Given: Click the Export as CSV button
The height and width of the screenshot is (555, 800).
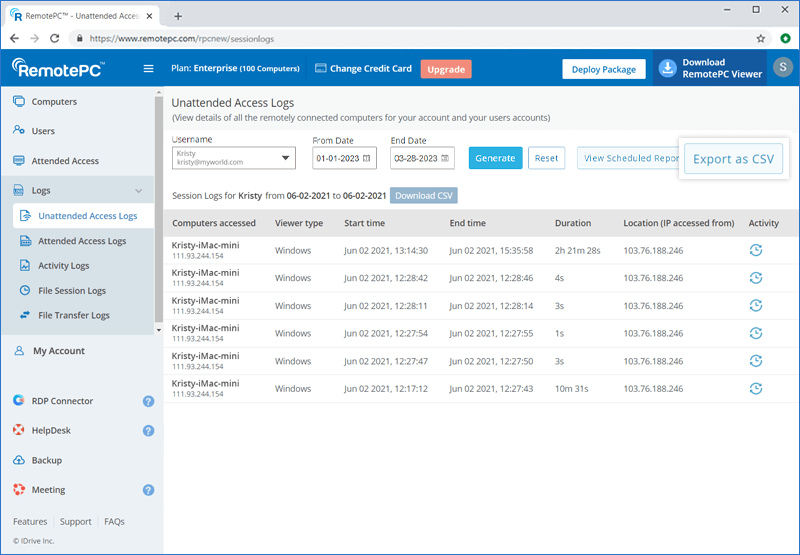Looking at the screenshot, I should (733, 159).
